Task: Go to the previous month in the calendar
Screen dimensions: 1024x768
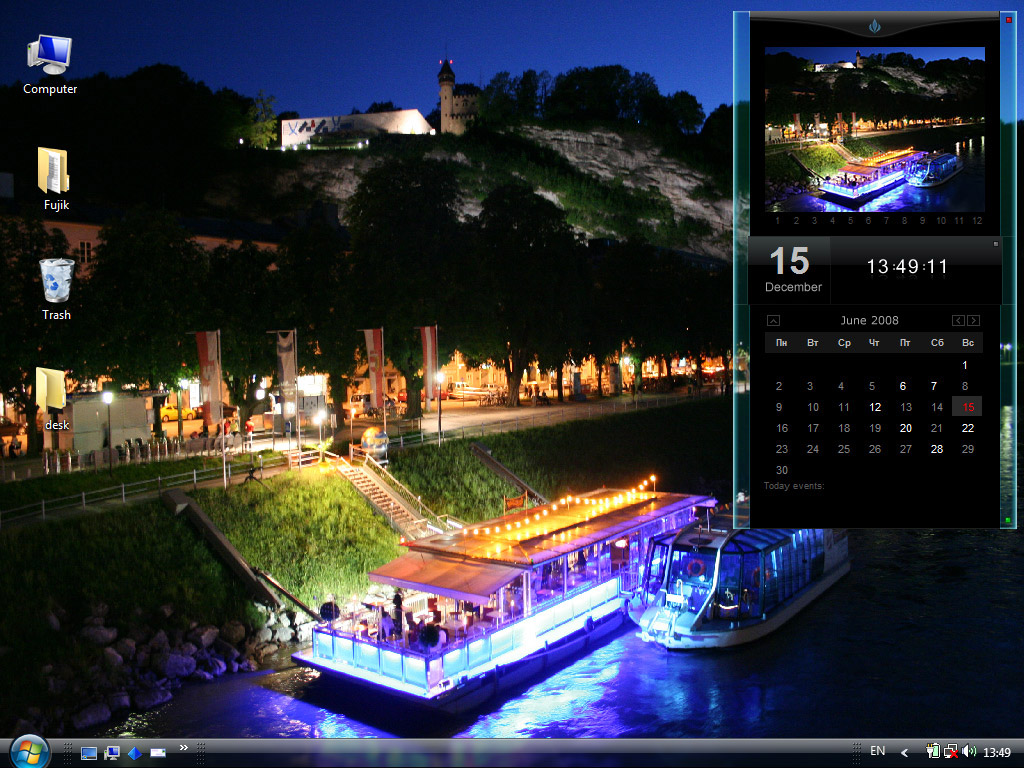Action: (957, 320)
